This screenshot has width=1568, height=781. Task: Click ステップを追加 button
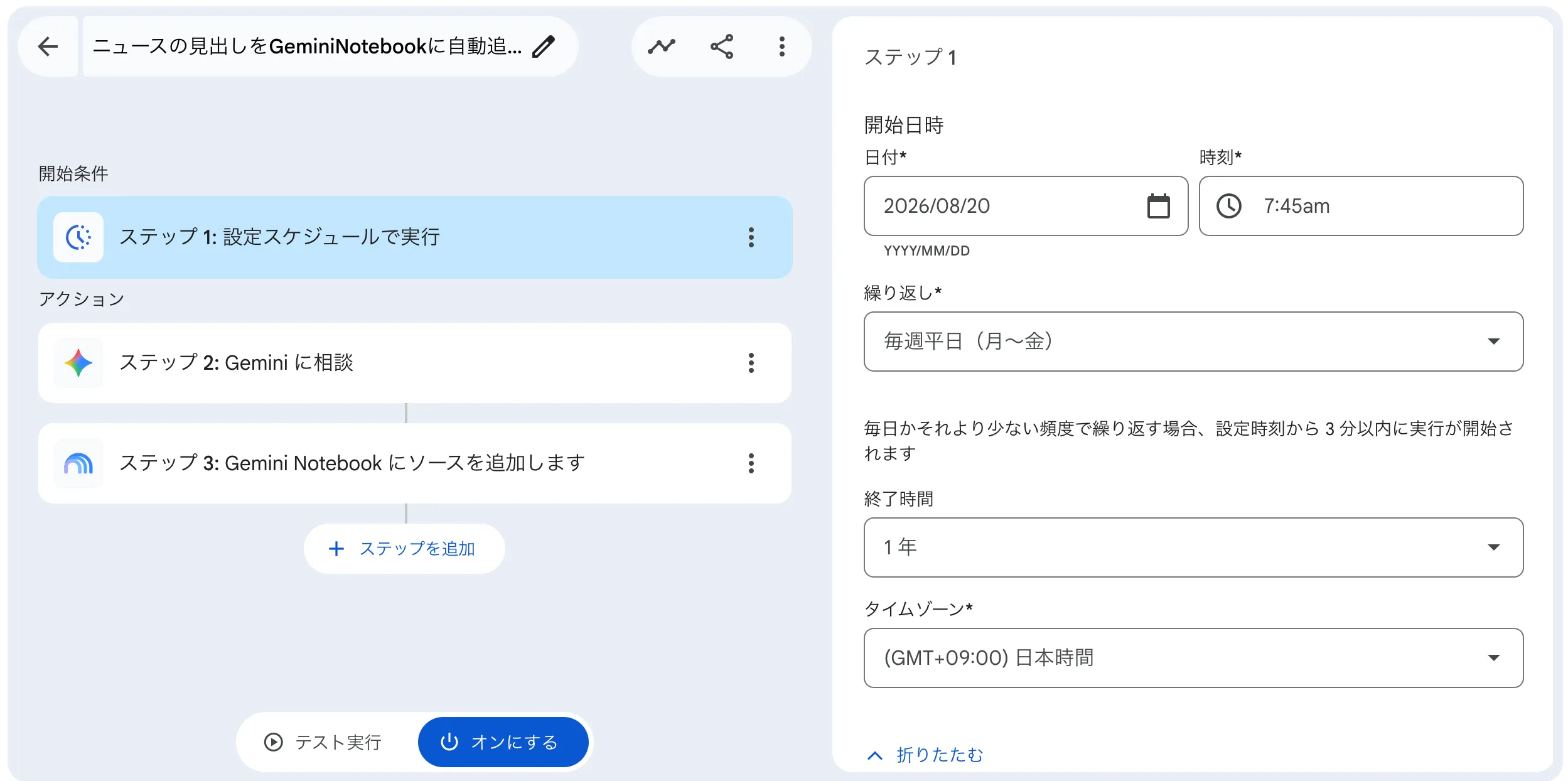(x=404, y=549)
